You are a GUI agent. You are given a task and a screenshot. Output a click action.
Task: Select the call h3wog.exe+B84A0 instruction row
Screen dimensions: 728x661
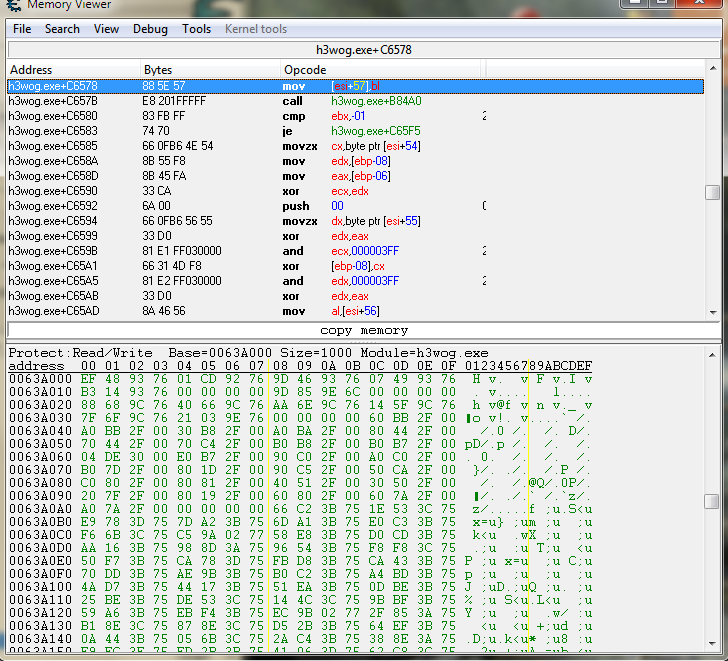pyautogui.click(x=250, y=101)
